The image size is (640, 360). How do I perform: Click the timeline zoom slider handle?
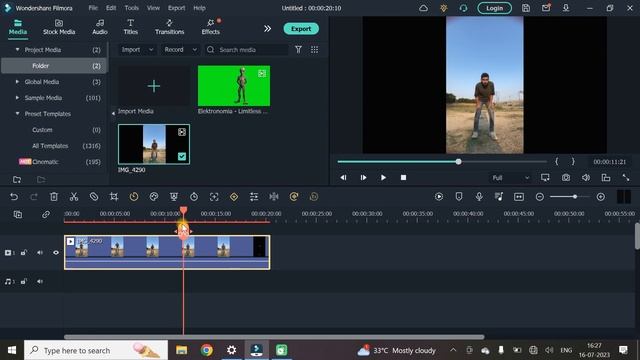click(575, 197)
